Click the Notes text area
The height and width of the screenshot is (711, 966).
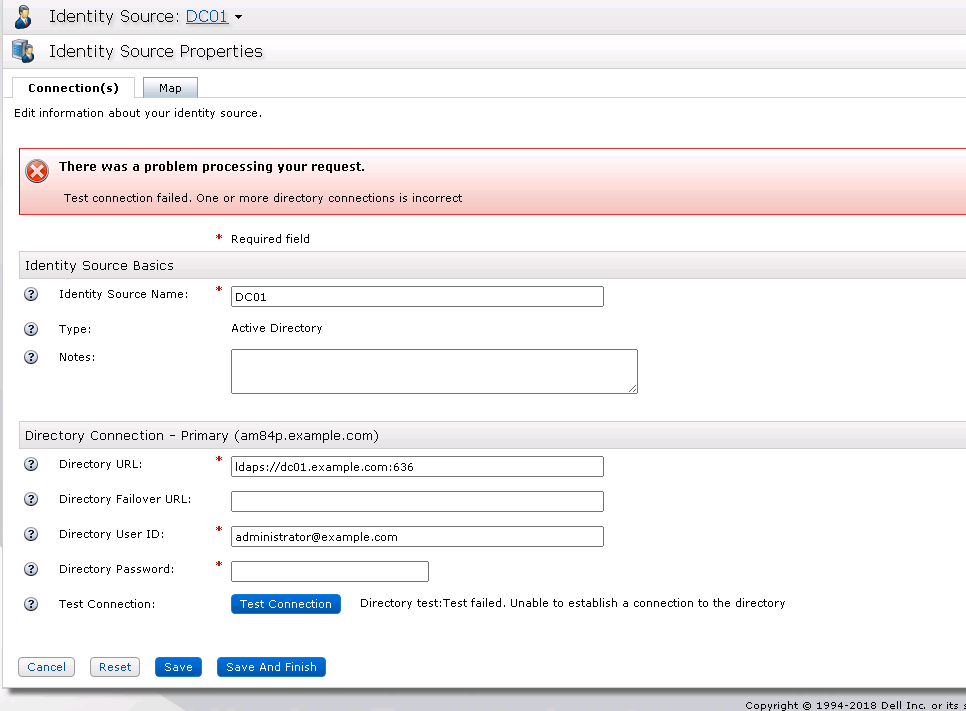tap(433, 371)
